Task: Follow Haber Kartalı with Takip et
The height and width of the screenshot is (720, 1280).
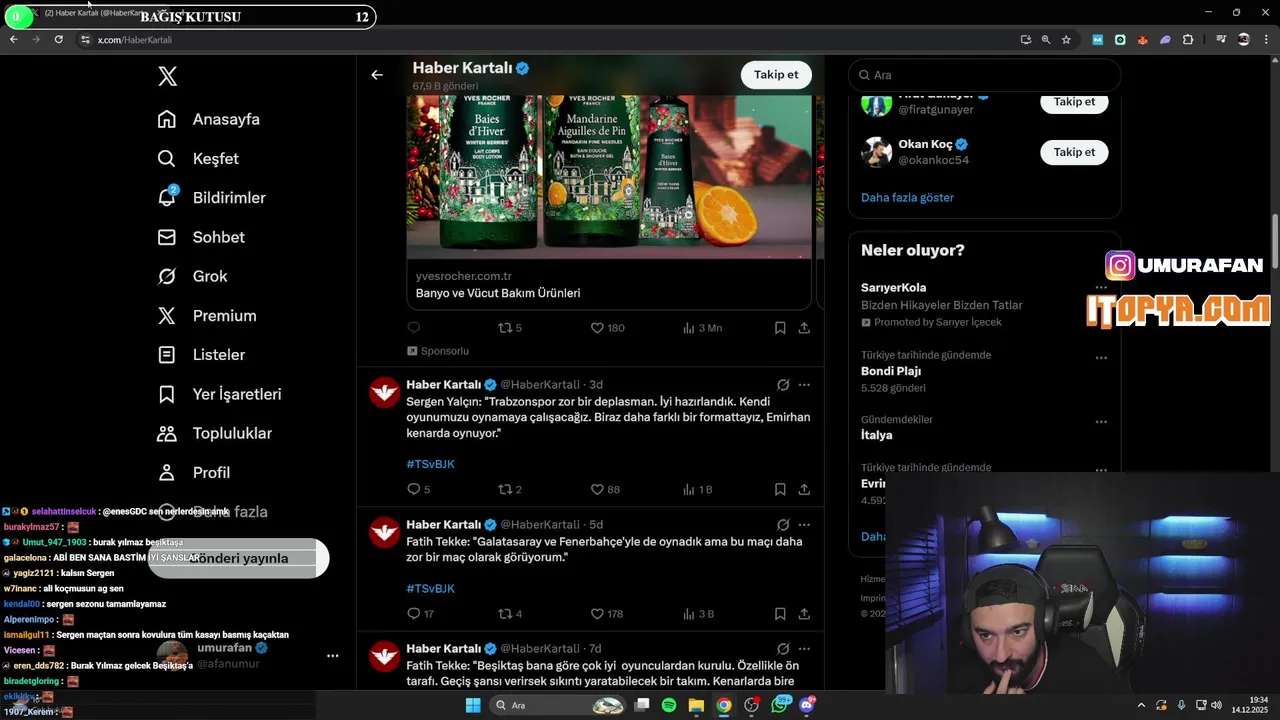Action: [x=776, y=75]
